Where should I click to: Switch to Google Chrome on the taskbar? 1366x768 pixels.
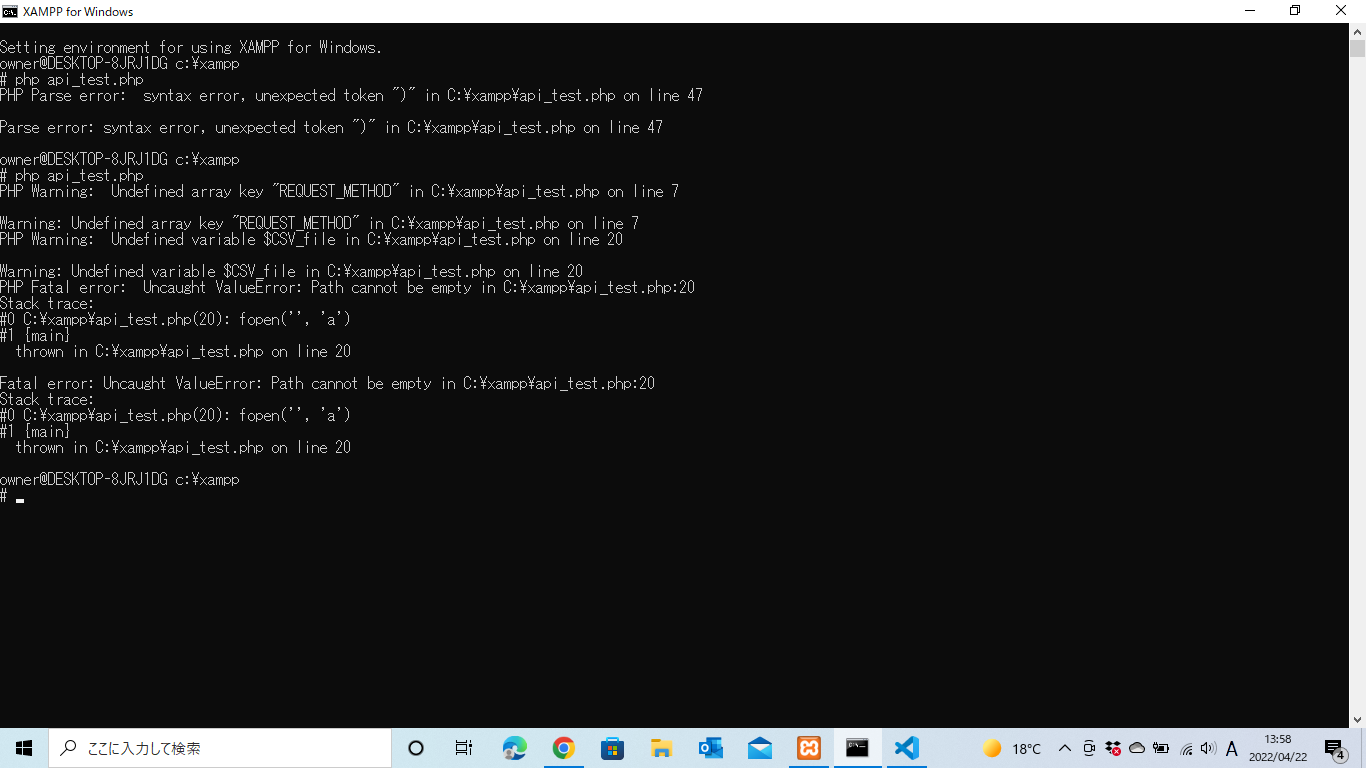click(563, 748)
